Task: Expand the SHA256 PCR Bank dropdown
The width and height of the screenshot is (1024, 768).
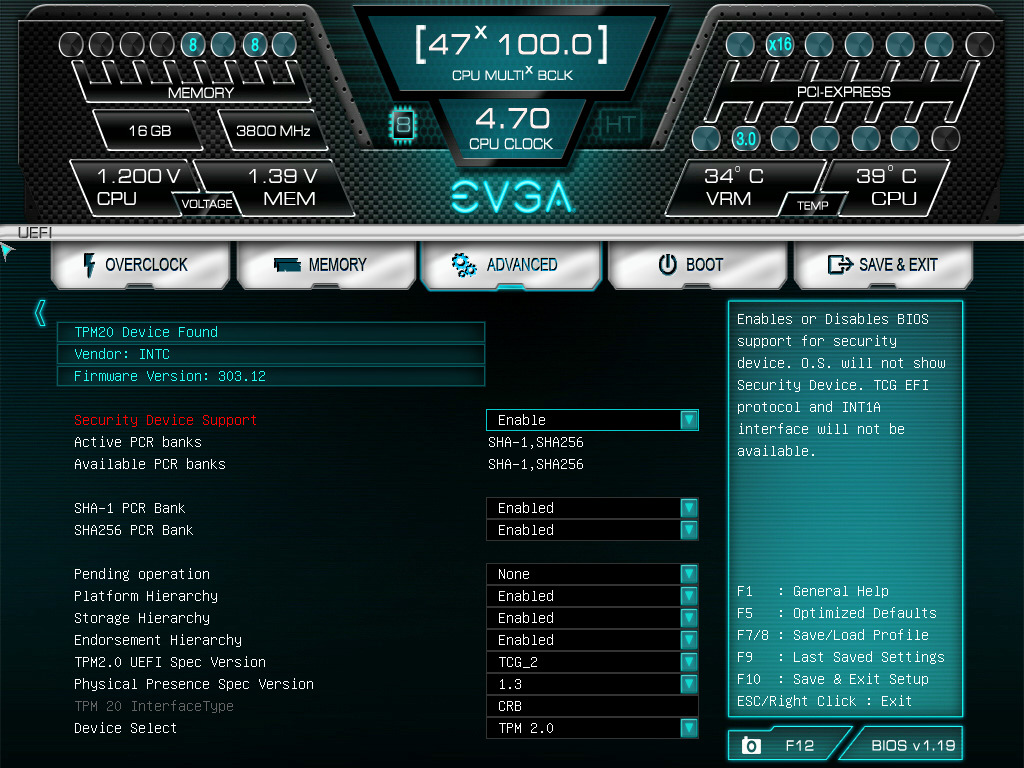Action: (592, 530)
